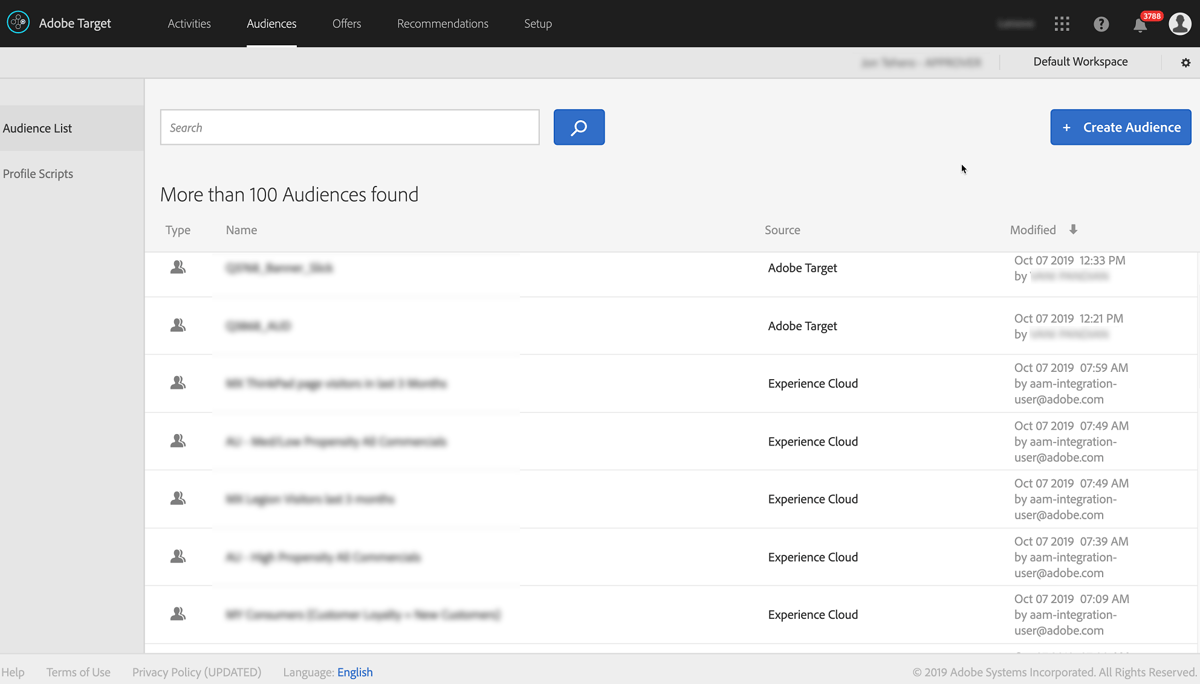This screenshot has width=1200, height=684.
Task: Open the Recommendations section
Action: (442, 23)
